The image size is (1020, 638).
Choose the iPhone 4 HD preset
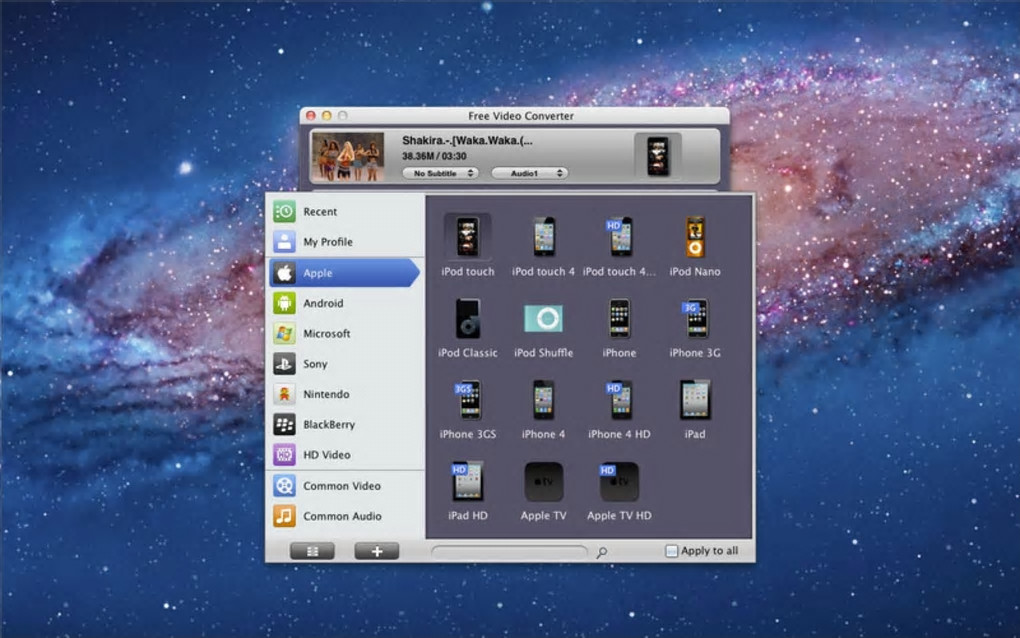click(619, 400)
